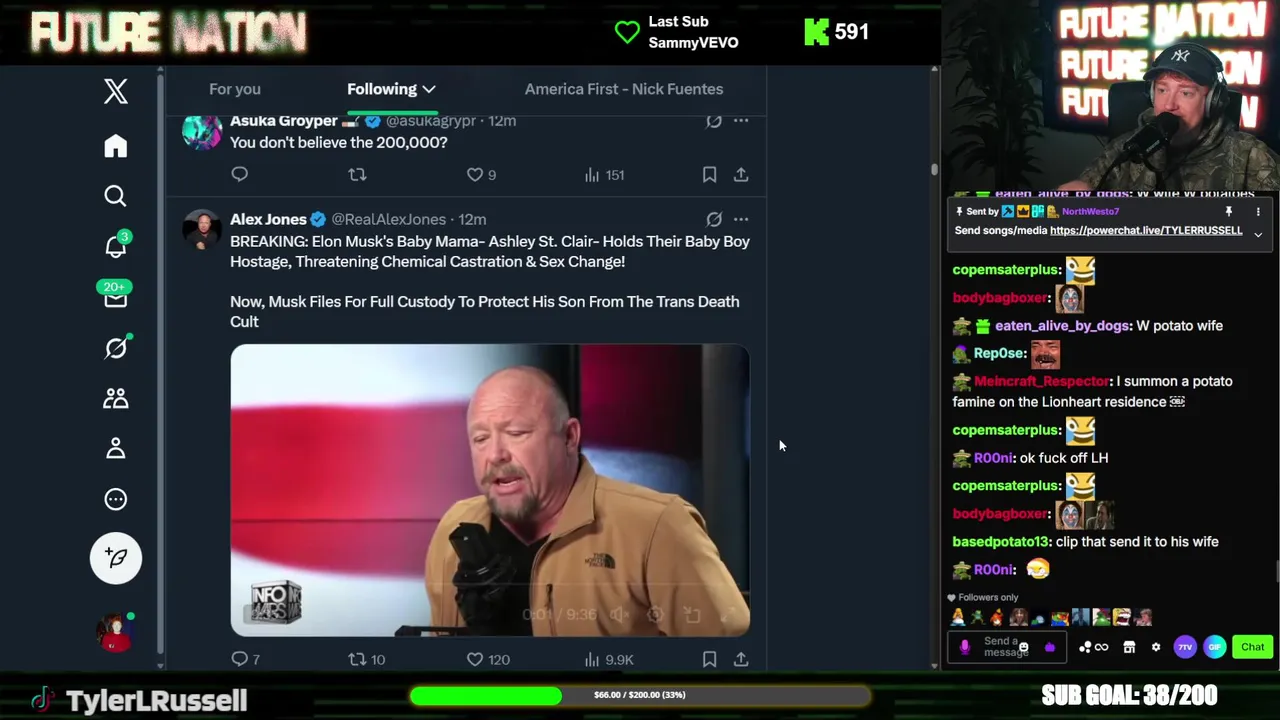Like Alex Jones post with 120 likes
1280x720 pixels.
tap(488, 659)
